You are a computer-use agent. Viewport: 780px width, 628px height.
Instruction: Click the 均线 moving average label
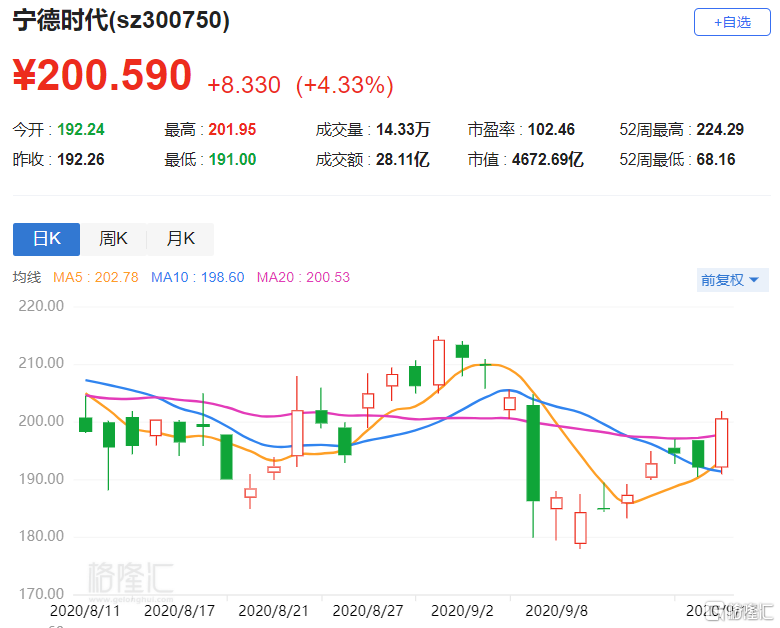[27, 277]
